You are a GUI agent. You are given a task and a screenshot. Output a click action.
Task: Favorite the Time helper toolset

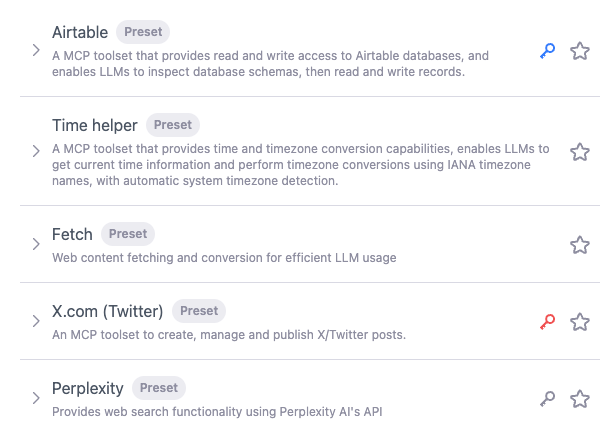pos(580,152)
